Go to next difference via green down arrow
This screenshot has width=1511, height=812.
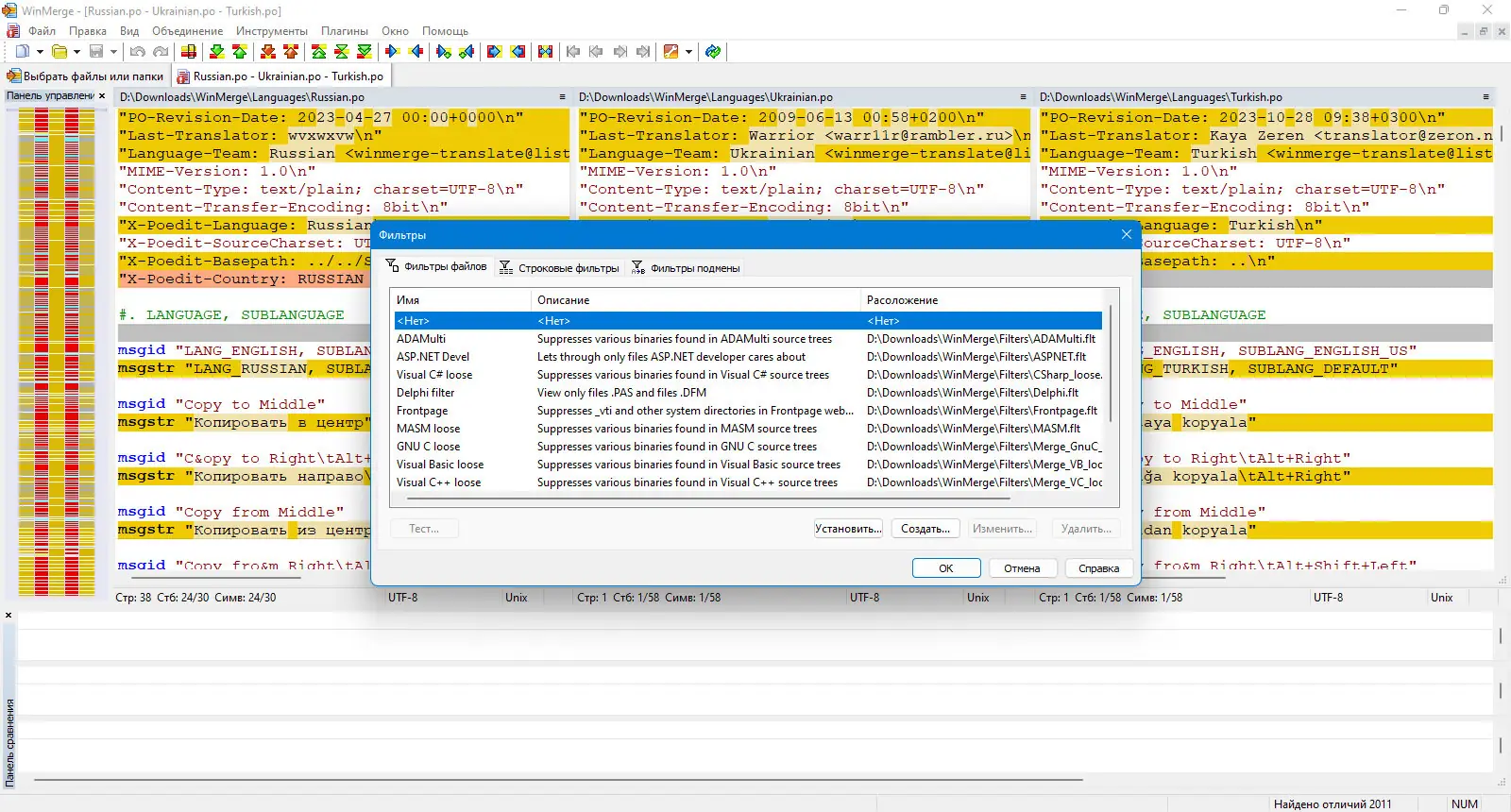pos(217,52)
